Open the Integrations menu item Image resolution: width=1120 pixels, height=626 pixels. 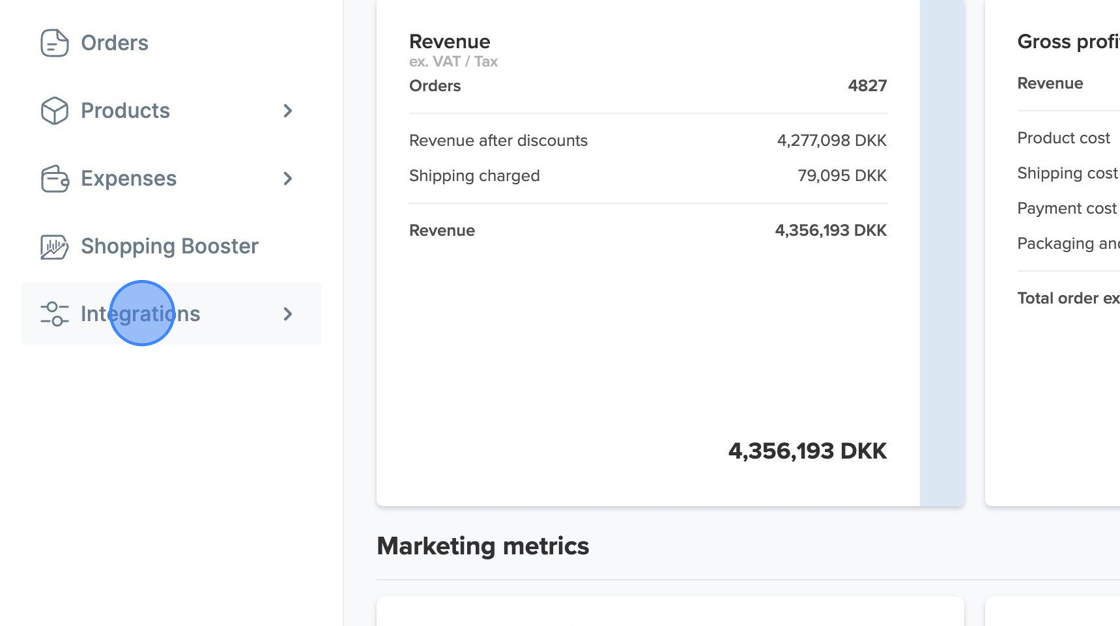[x=140, y=314]
